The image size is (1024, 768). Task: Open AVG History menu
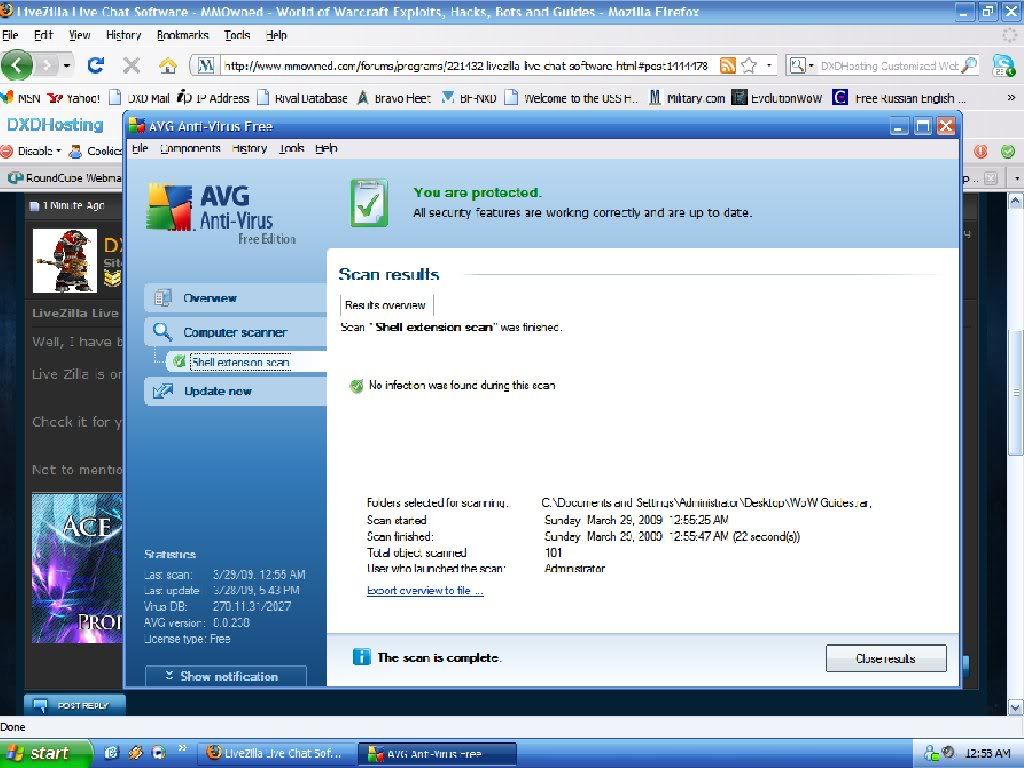249,149
